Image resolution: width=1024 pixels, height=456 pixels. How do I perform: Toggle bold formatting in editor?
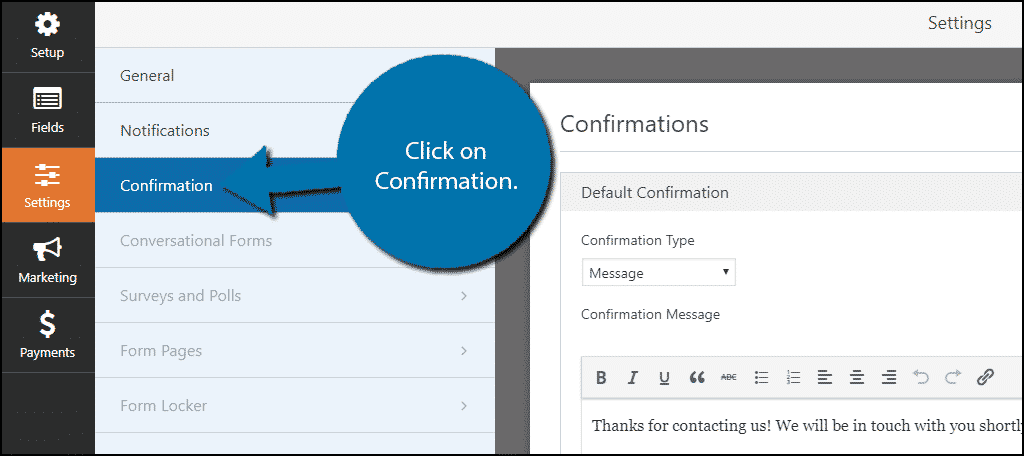[601, 377]
